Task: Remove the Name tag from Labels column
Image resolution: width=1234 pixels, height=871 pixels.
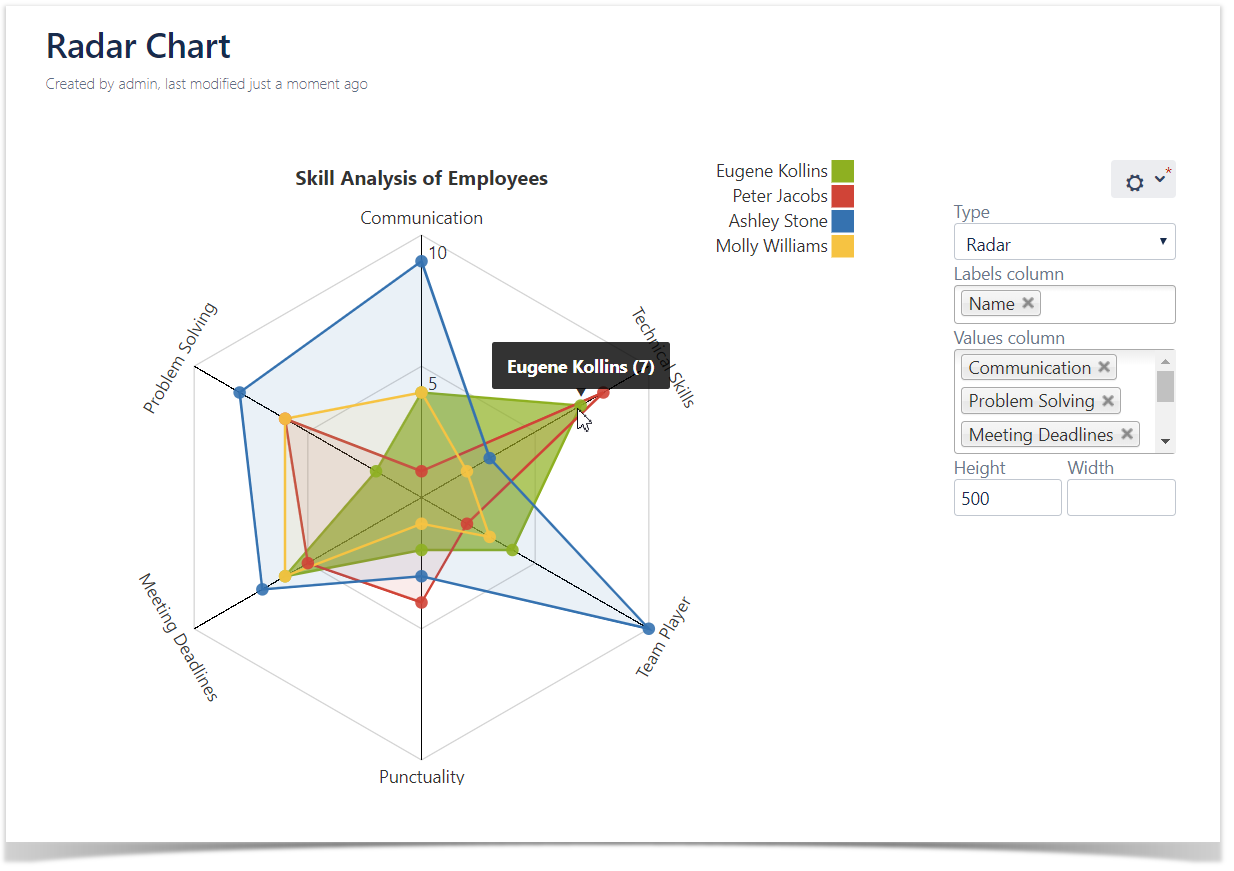Action: click(1028, 303)
